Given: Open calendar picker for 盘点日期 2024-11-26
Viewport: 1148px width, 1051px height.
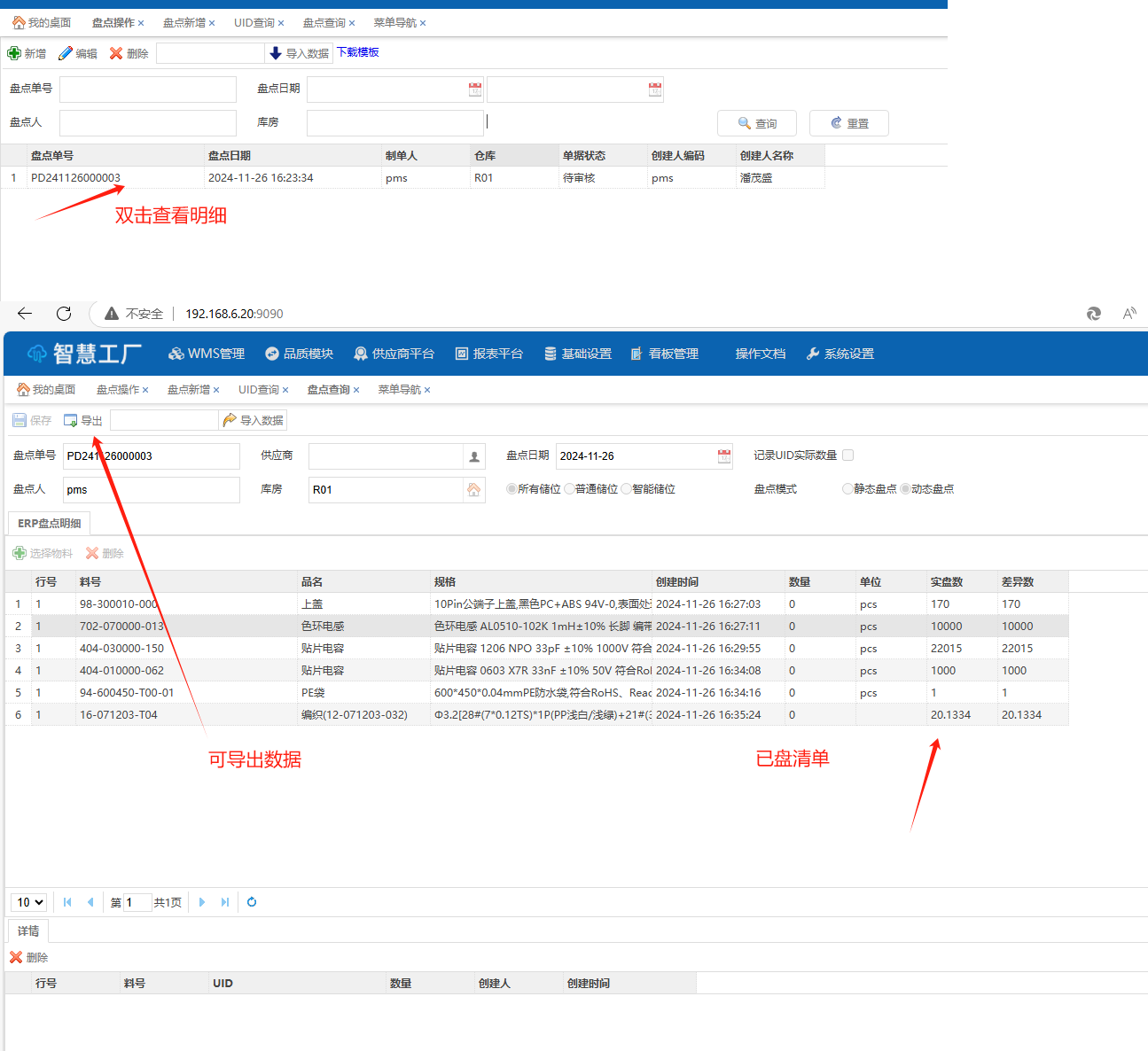Looking at the screenshot, I should 724,456.
